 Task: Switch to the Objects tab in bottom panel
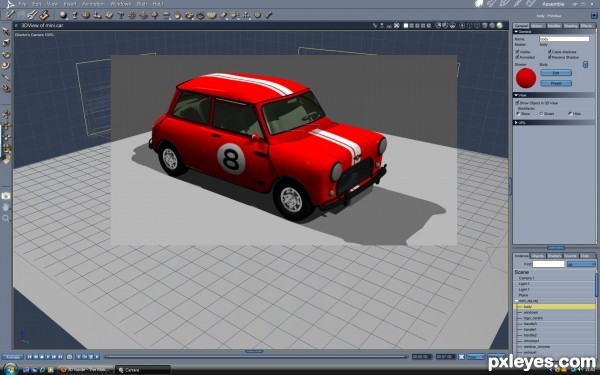tap(537, 256)
